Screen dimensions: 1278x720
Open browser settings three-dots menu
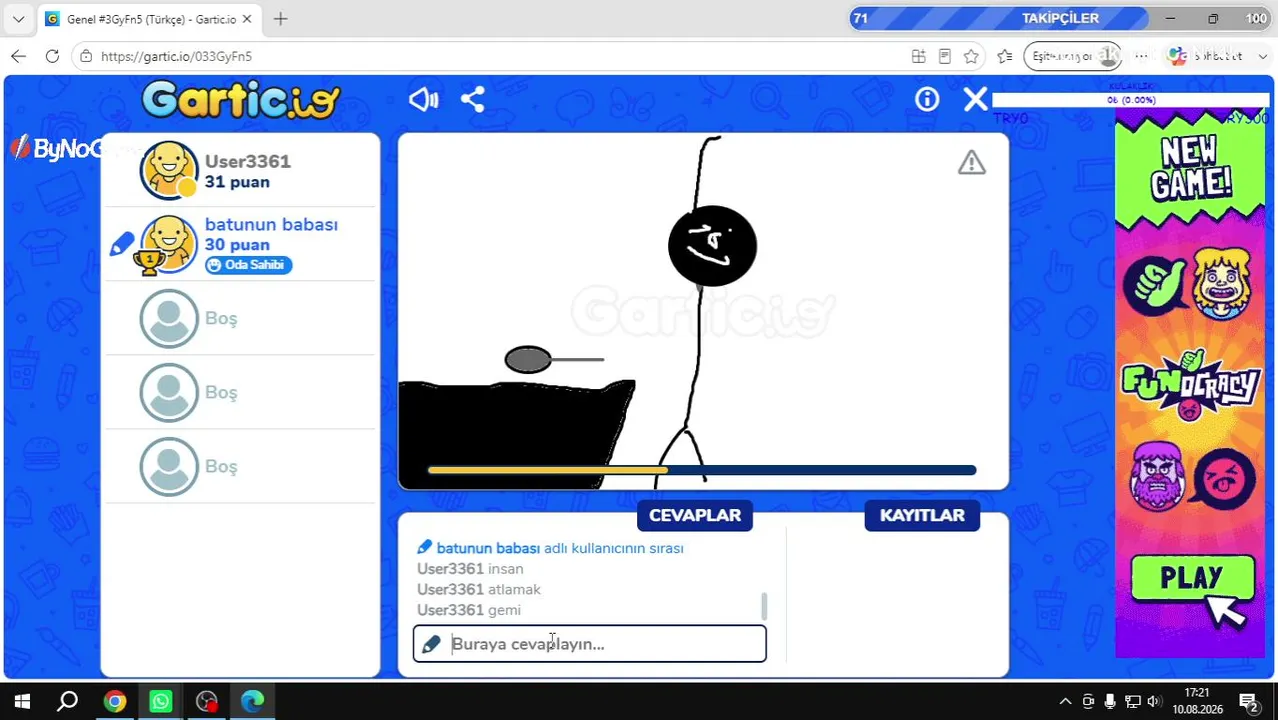[1142, 56]
